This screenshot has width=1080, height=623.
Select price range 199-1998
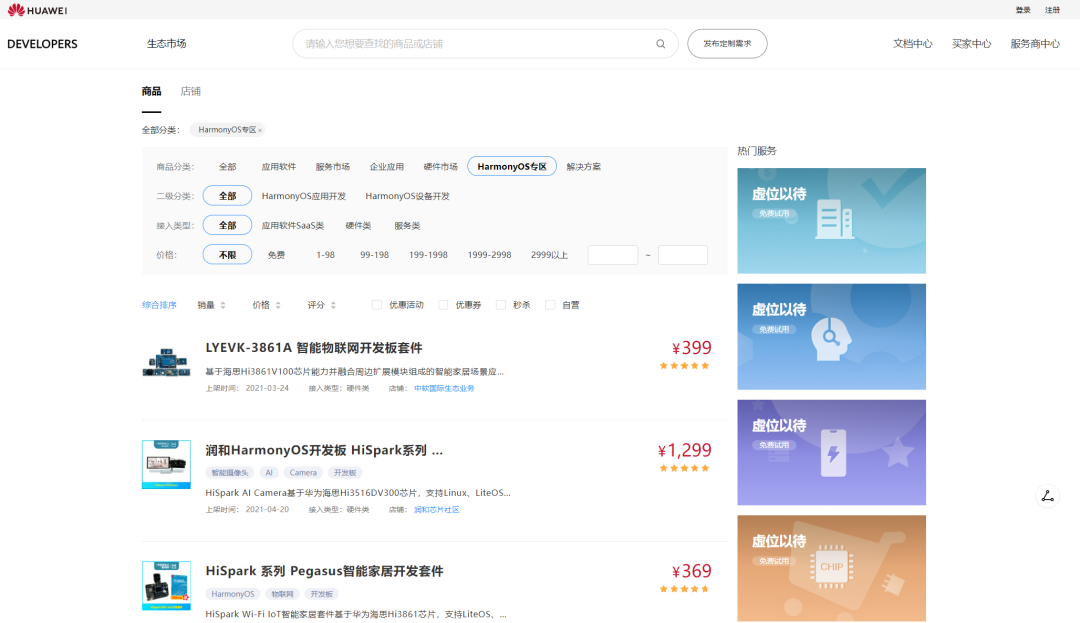[428, 255]
